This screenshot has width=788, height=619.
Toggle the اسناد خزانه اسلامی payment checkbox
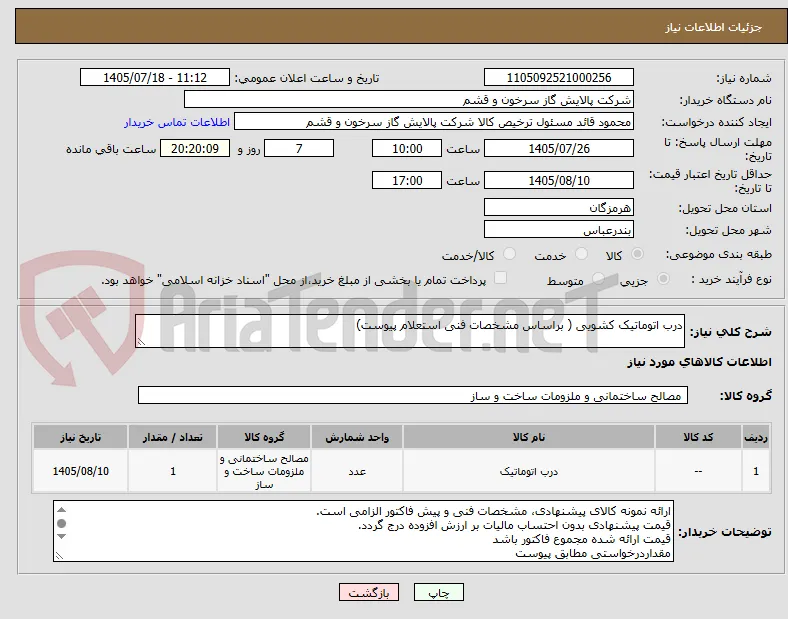click(501, 278)
